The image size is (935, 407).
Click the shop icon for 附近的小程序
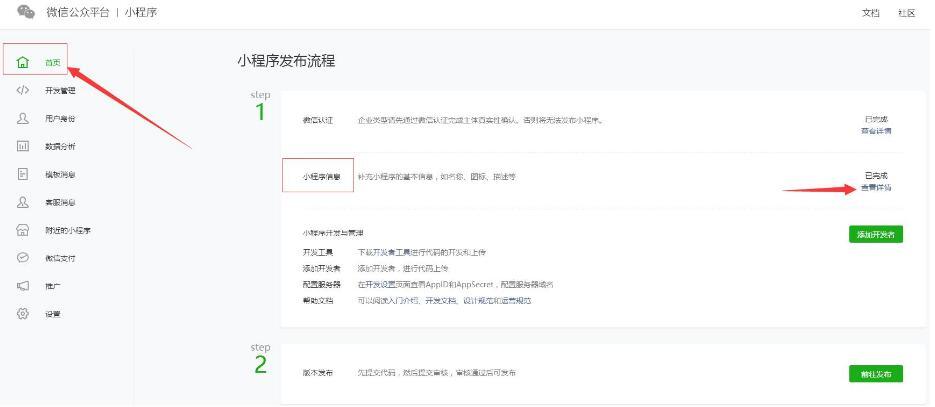coord(23,230)
